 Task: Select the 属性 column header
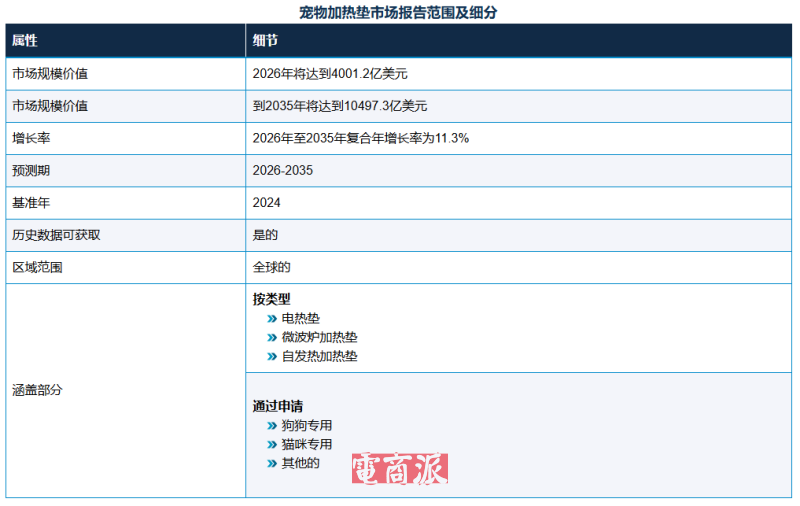[25, 40]
